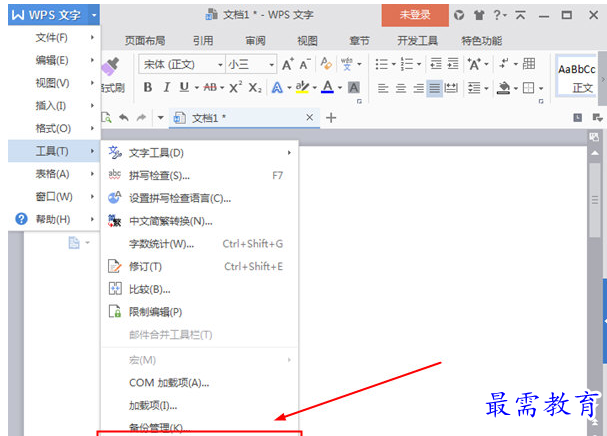Viewport: 607px width, 436px height.
Task: Click the bulleted list icon
Action: 381,64
